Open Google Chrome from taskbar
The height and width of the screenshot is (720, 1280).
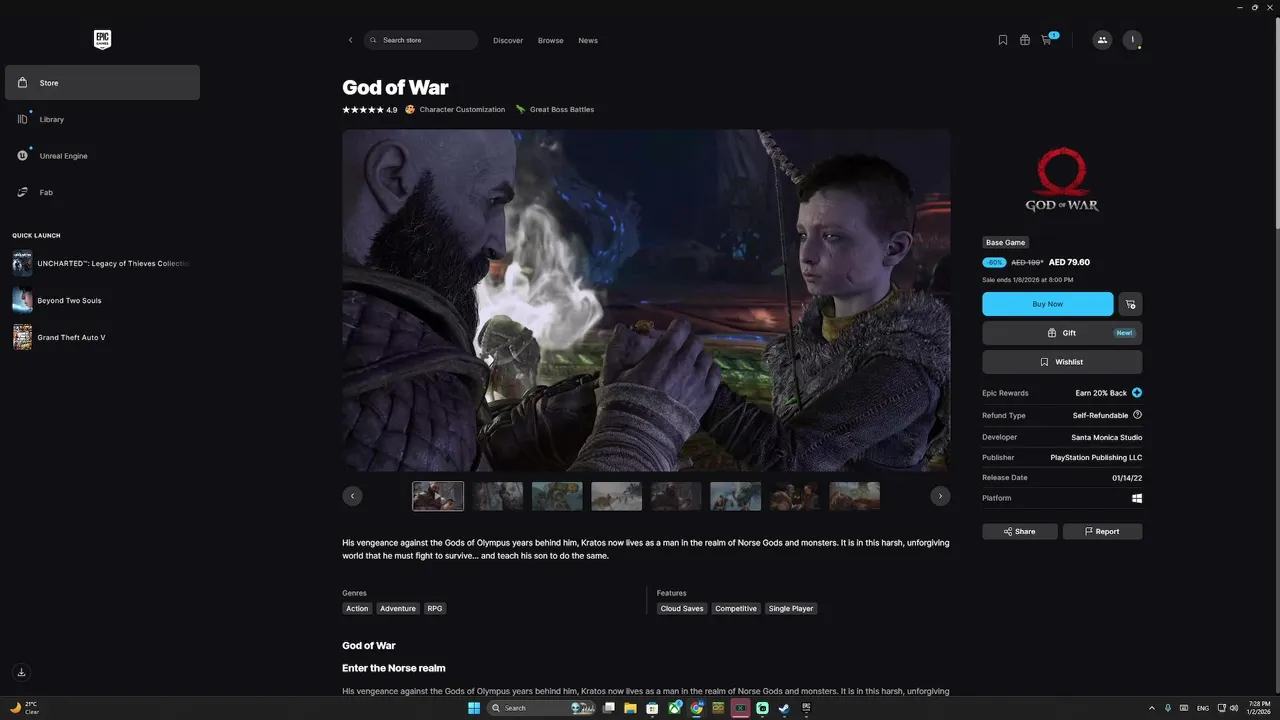click(x=697, y=708)
